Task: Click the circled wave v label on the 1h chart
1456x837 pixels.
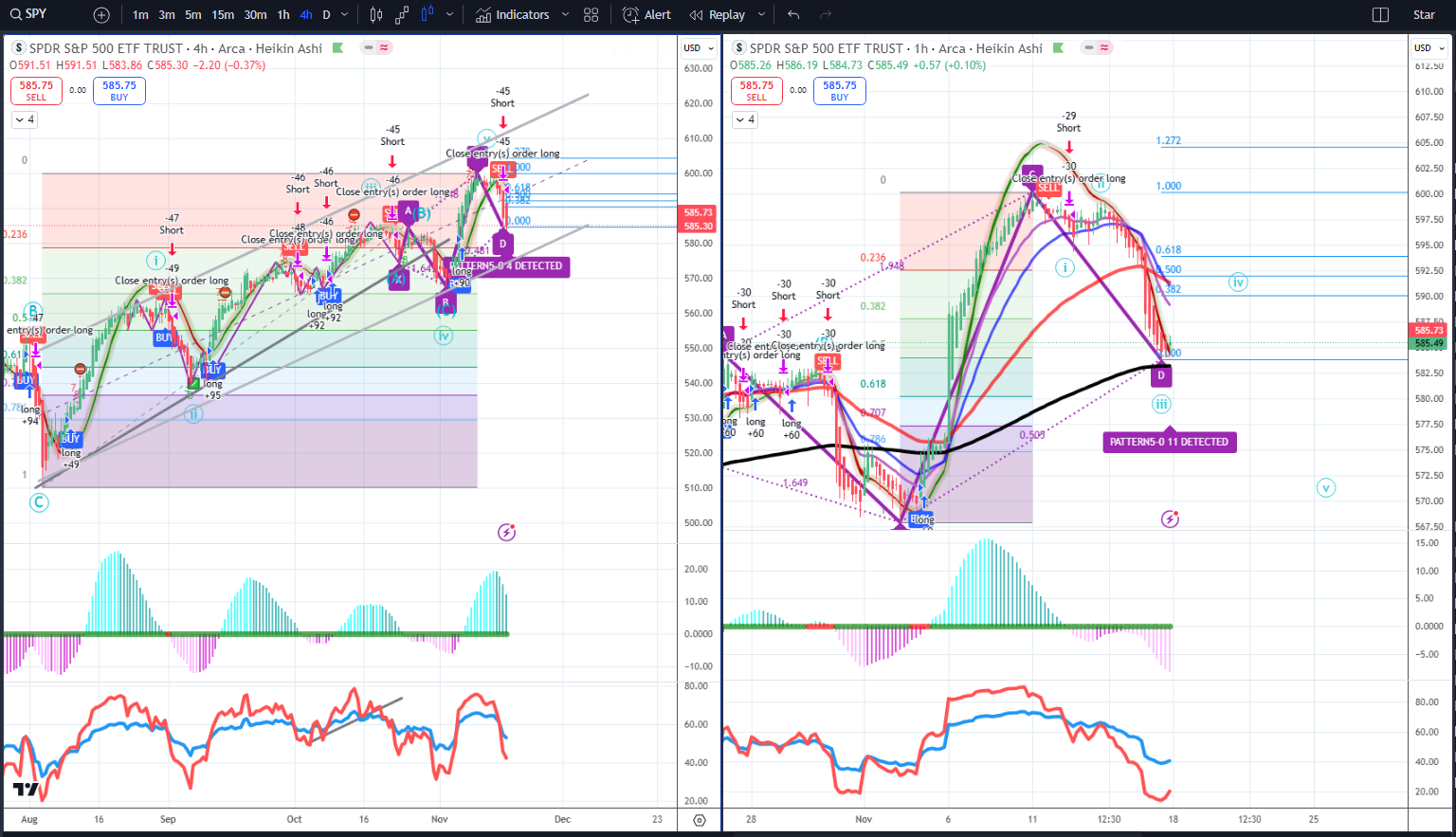Action: (1325, 488)
